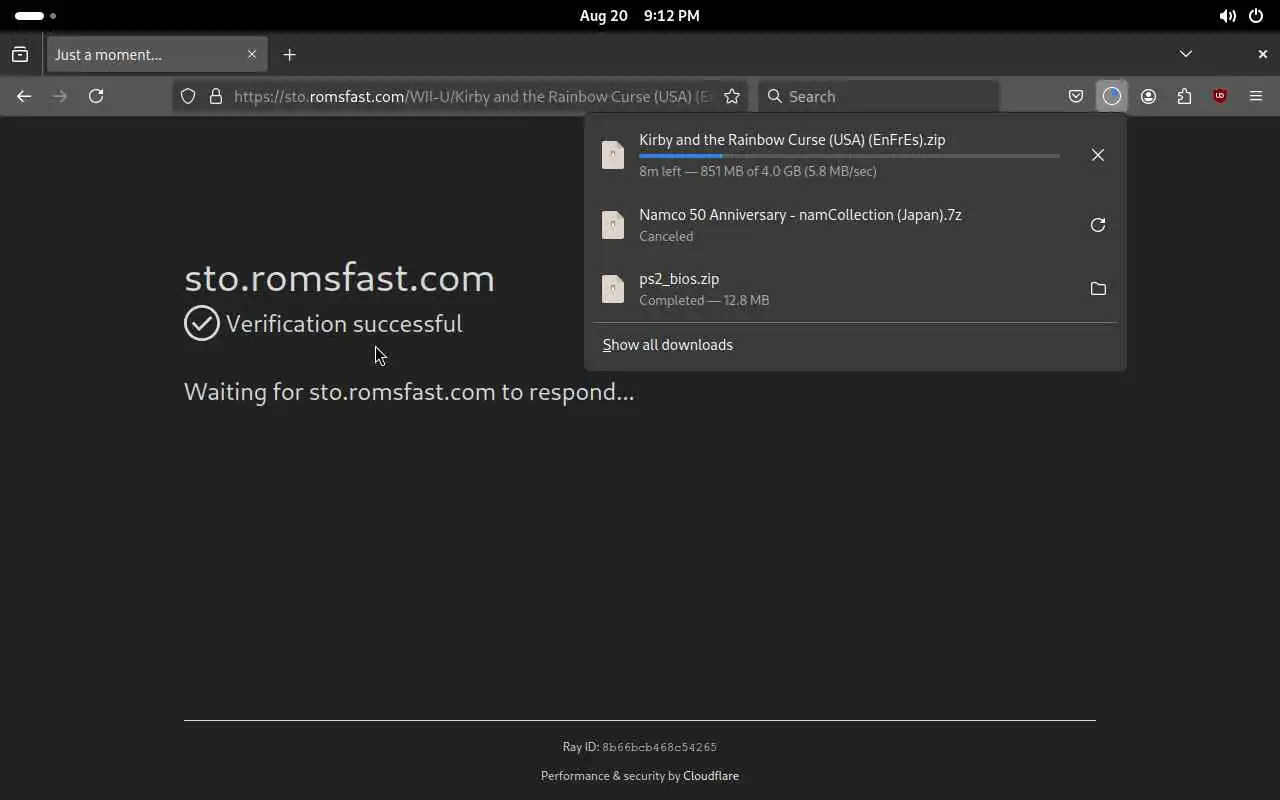This screenshot has width=1280, height=800.
Task: Switch to the 'Just a moment...' tab
Action: [x=155, y=54]
